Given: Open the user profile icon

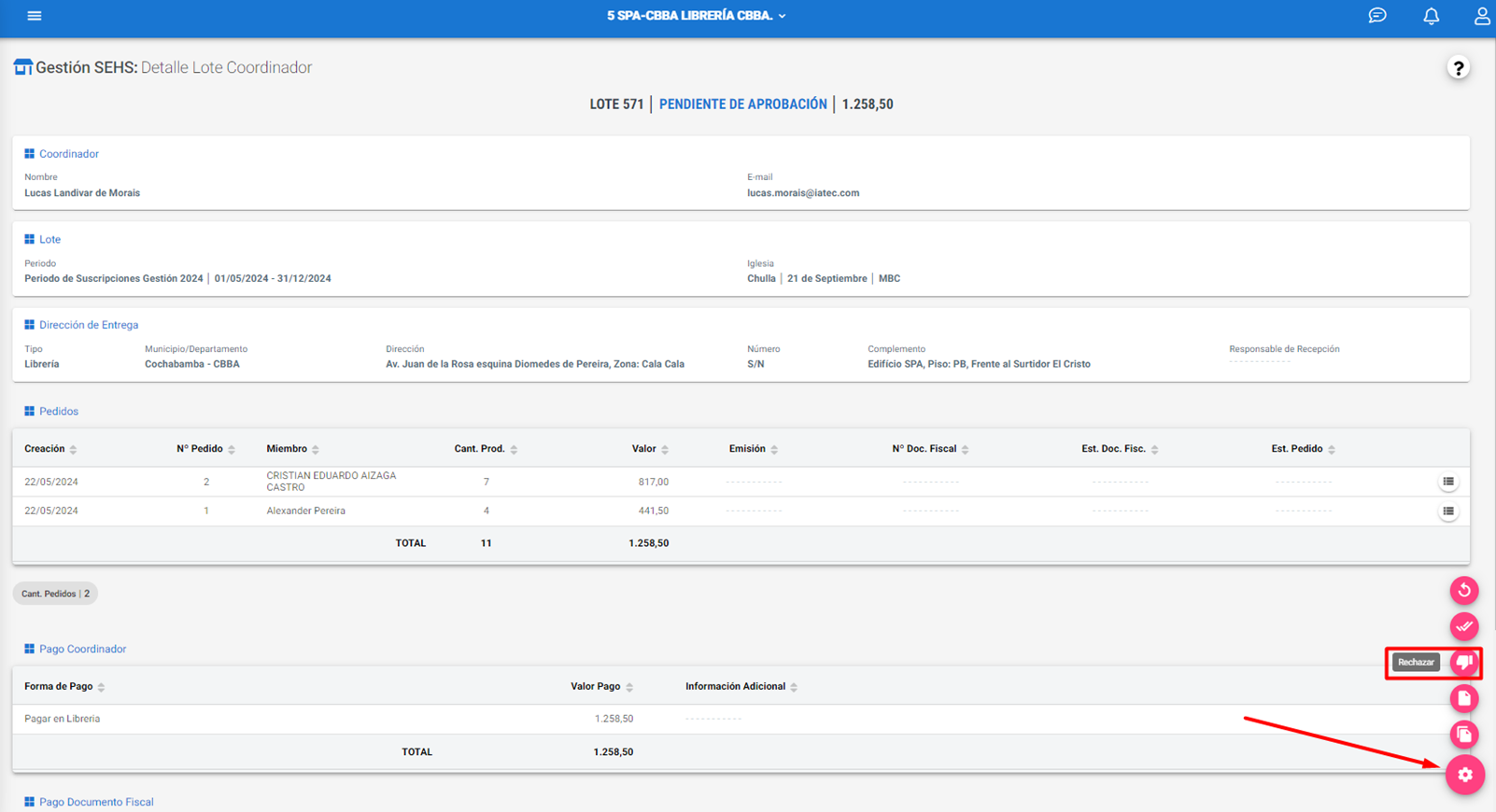Looking at the screenshot, I should click(1482, 16).
